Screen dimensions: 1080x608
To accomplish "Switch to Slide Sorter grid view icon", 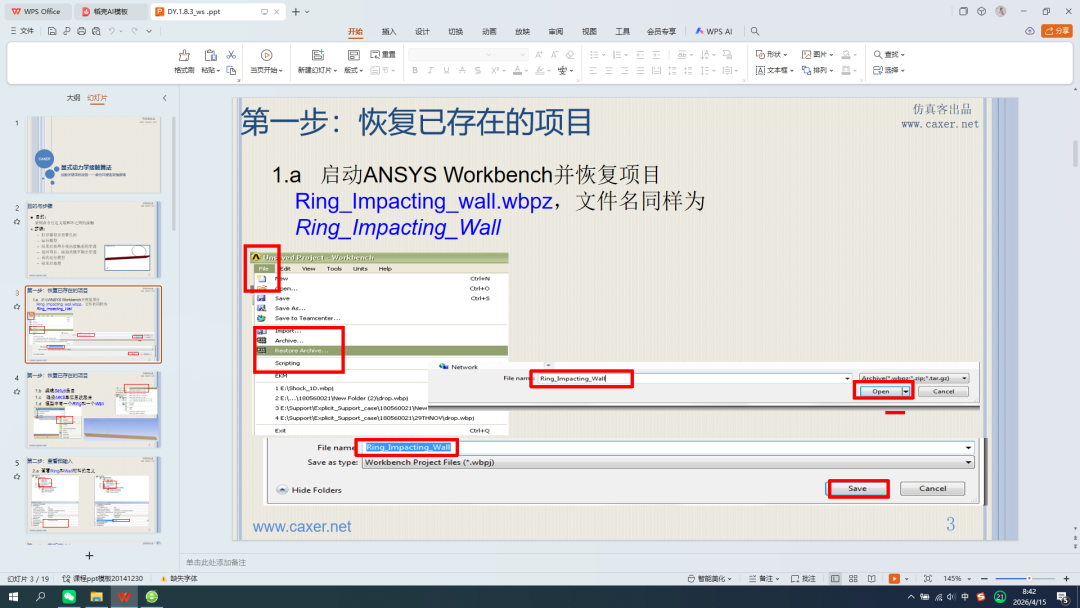I will pos(853,578).
